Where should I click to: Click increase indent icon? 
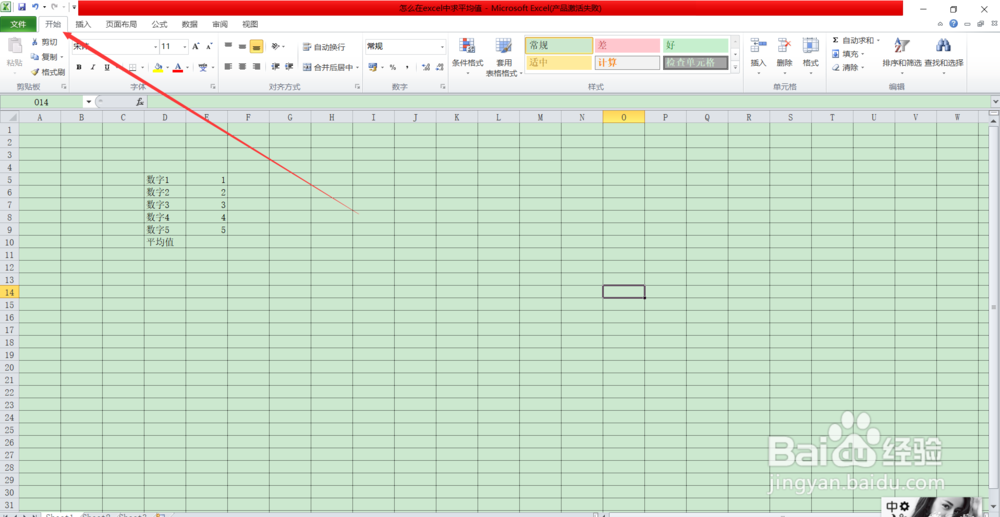point(289,67)
